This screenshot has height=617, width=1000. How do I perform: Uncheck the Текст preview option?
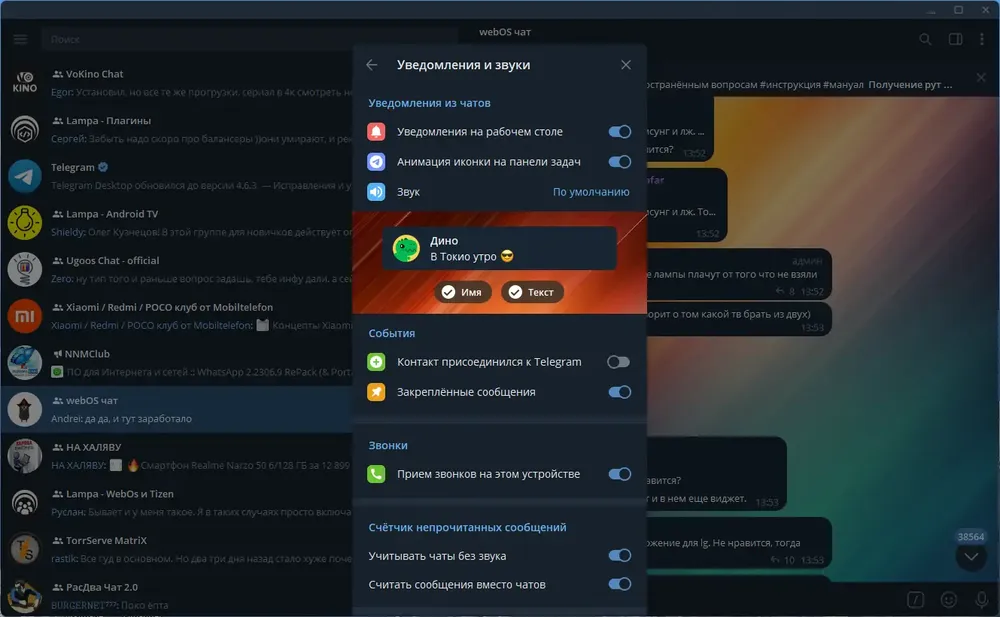[532, 292]
